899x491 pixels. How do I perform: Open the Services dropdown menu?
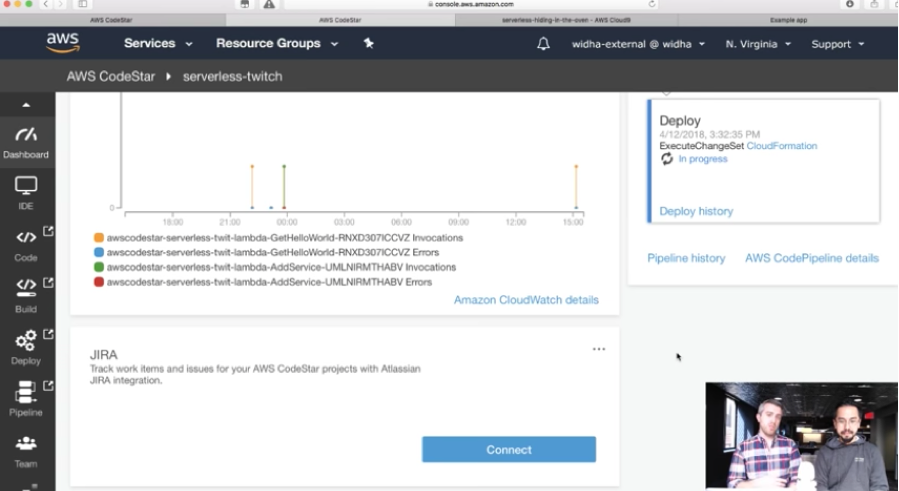158,44
